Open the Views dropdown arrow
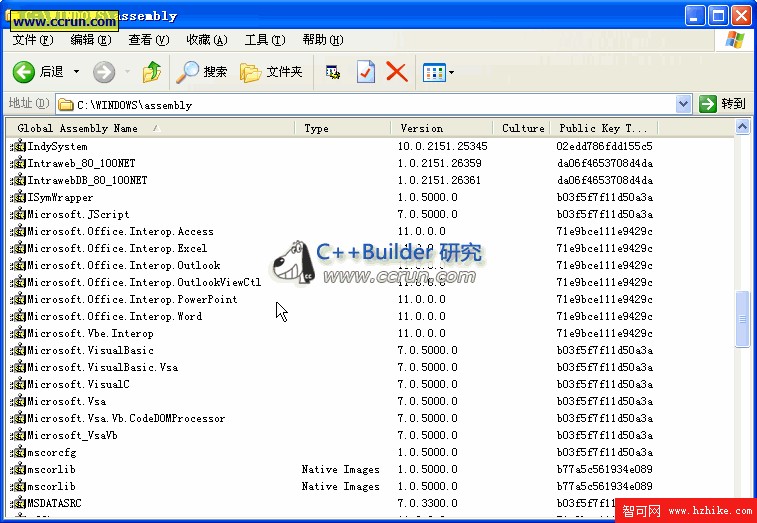Viewport: 757px width, 523px height. [451, 73]
